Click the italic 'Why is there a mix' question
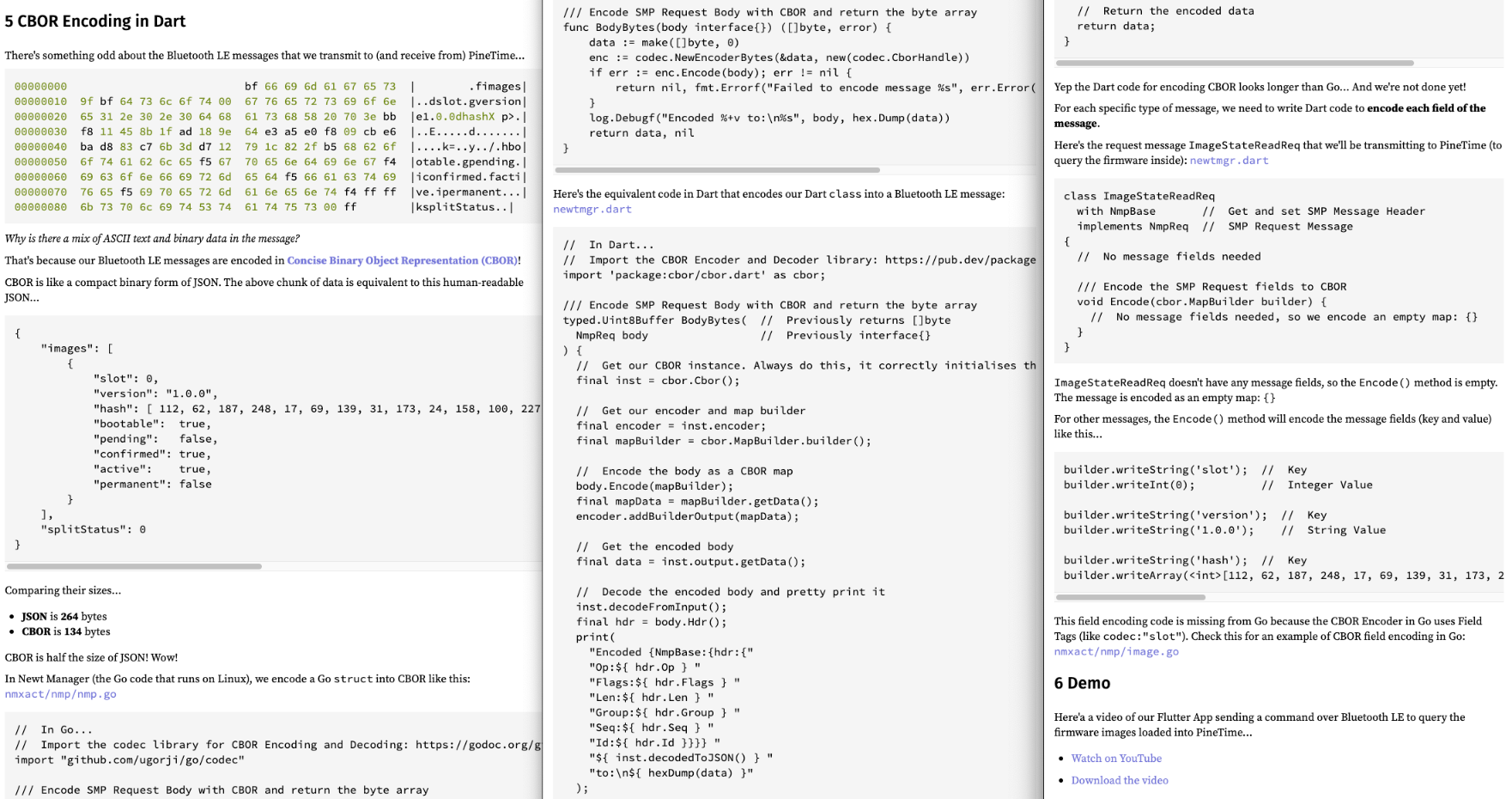1512x799 pixels. (x=152, y=239)
